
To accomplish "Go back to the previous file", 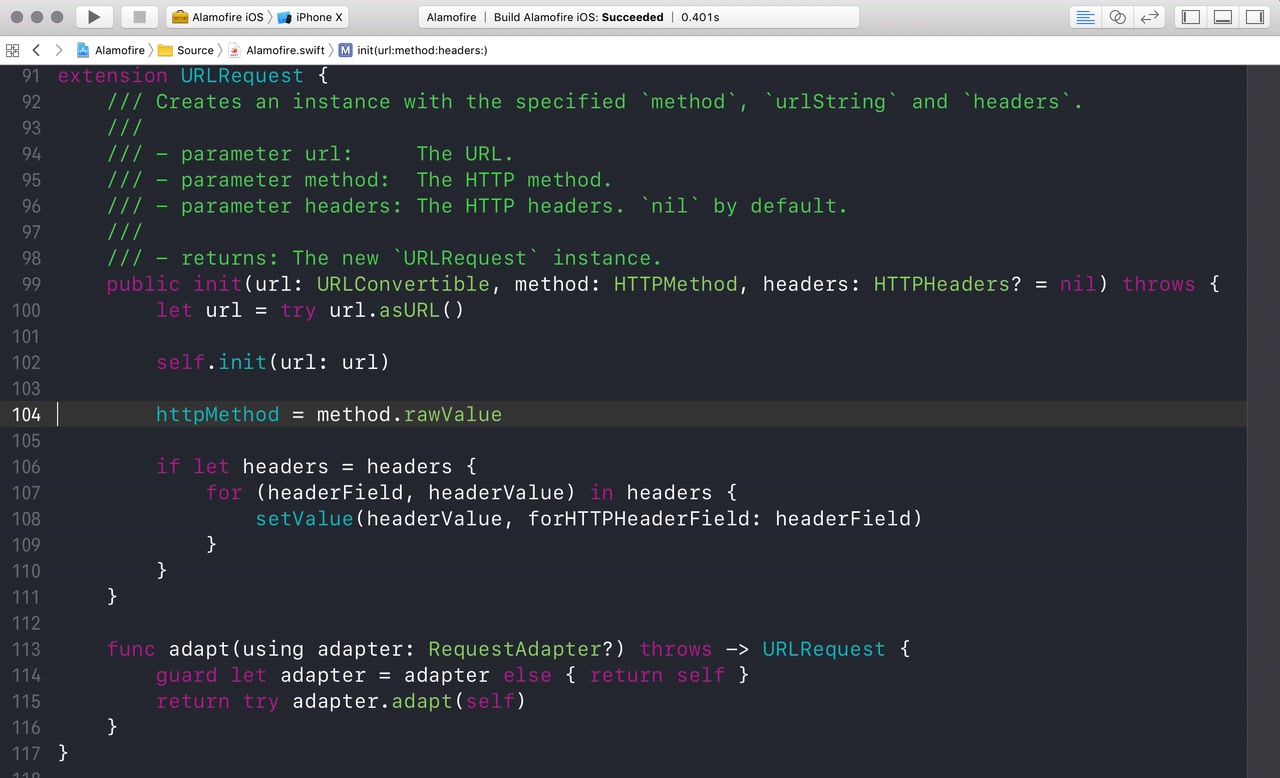I will click(36, 49).
